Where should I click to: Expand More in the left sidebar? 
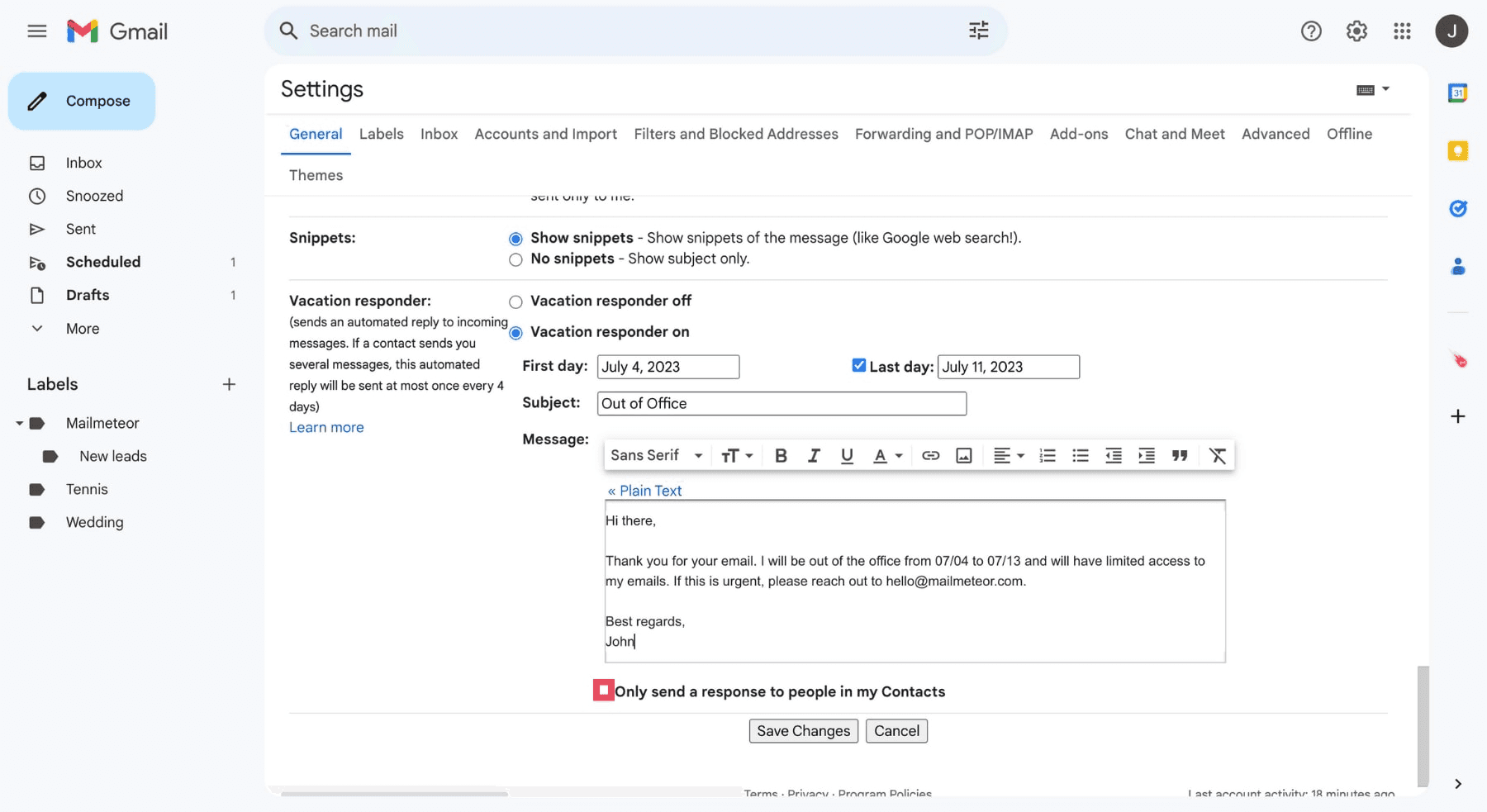[82, 328]
